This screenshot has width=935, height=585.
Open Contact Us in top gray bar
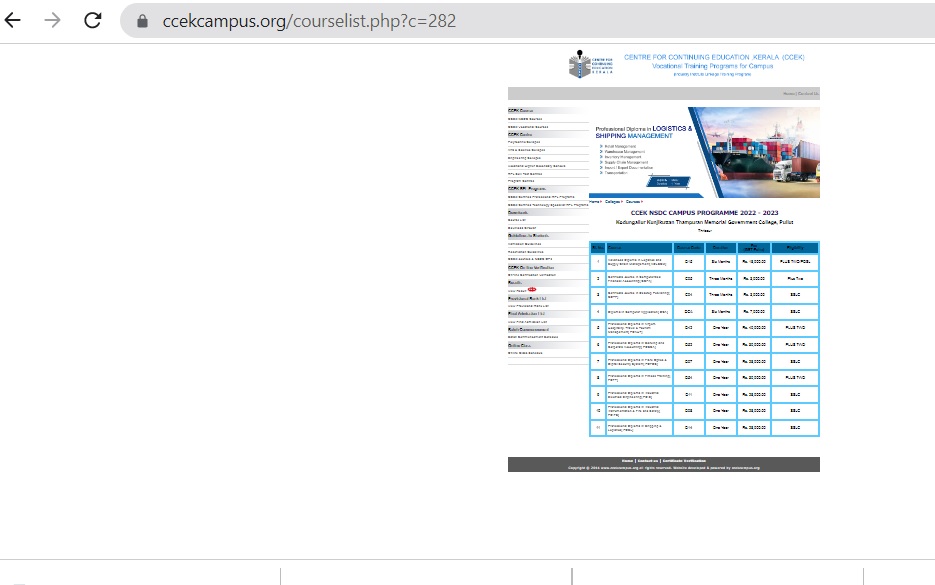[x=808, y=94]
